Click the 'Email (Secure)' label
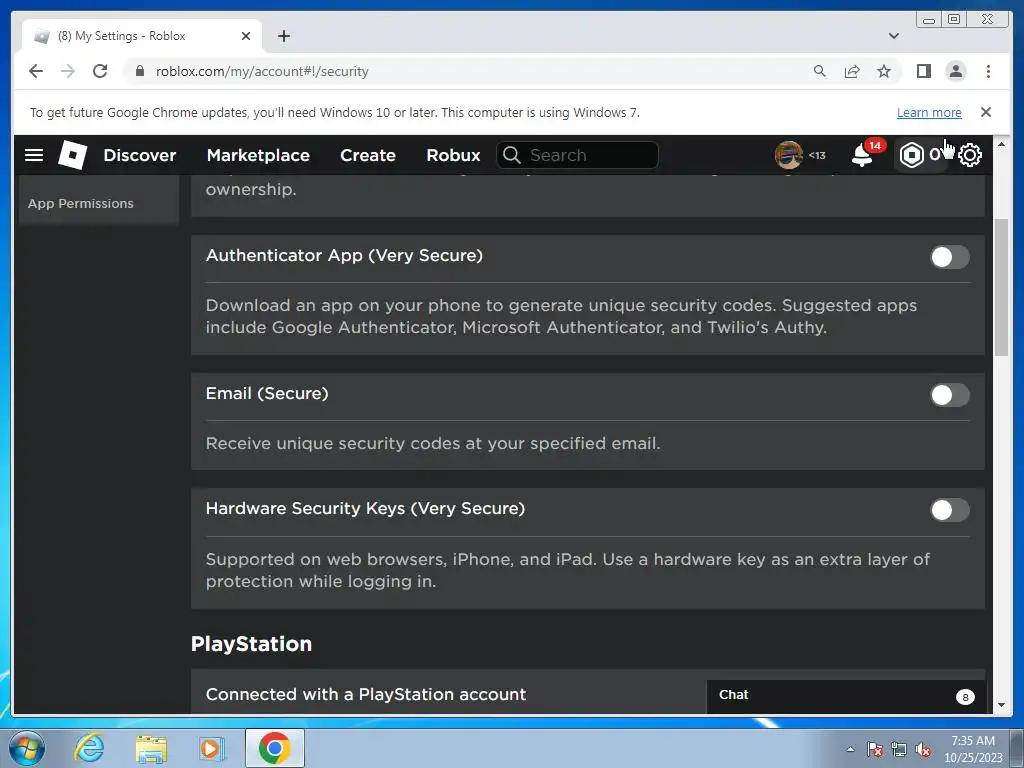Image resolution: width=1024 pixels, height=768 pixels. (x=267, y=393)
